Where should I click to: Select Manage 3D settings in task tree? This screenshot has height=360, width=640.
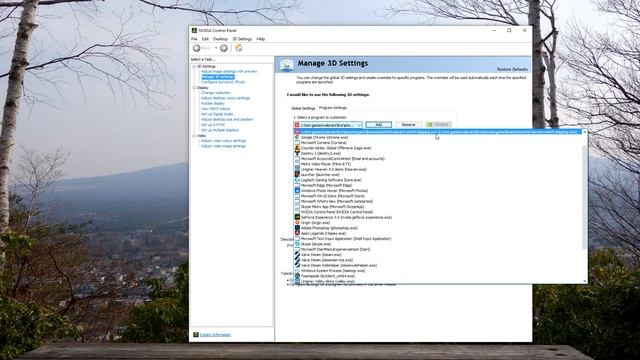click(x=218, y=77)
